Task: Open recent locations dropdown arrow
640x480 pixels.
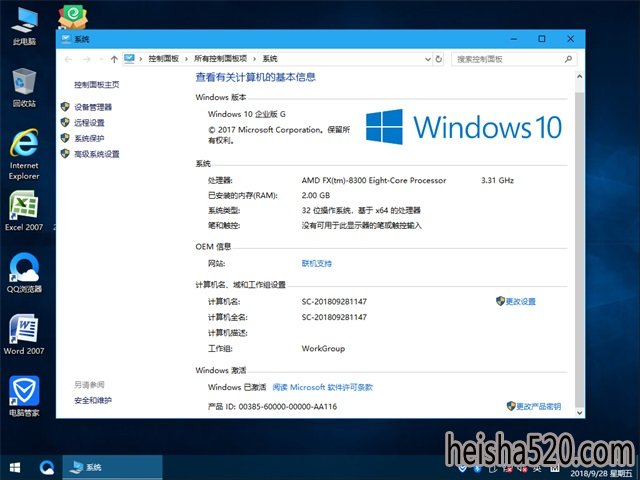Action: pyautogui.click(x=101, y=60)
